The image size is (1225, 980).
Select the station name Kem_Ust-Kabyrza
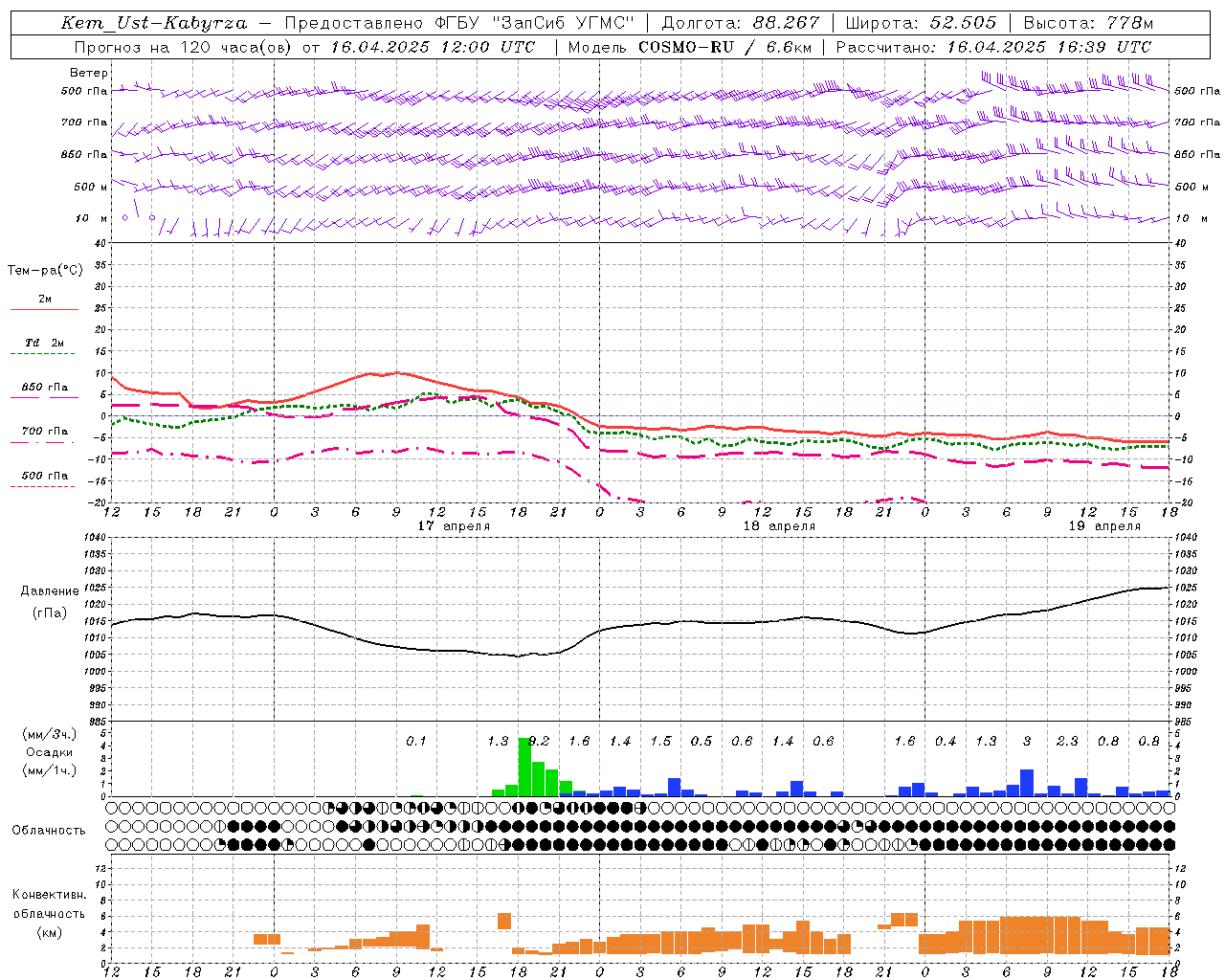coord(153,23)
